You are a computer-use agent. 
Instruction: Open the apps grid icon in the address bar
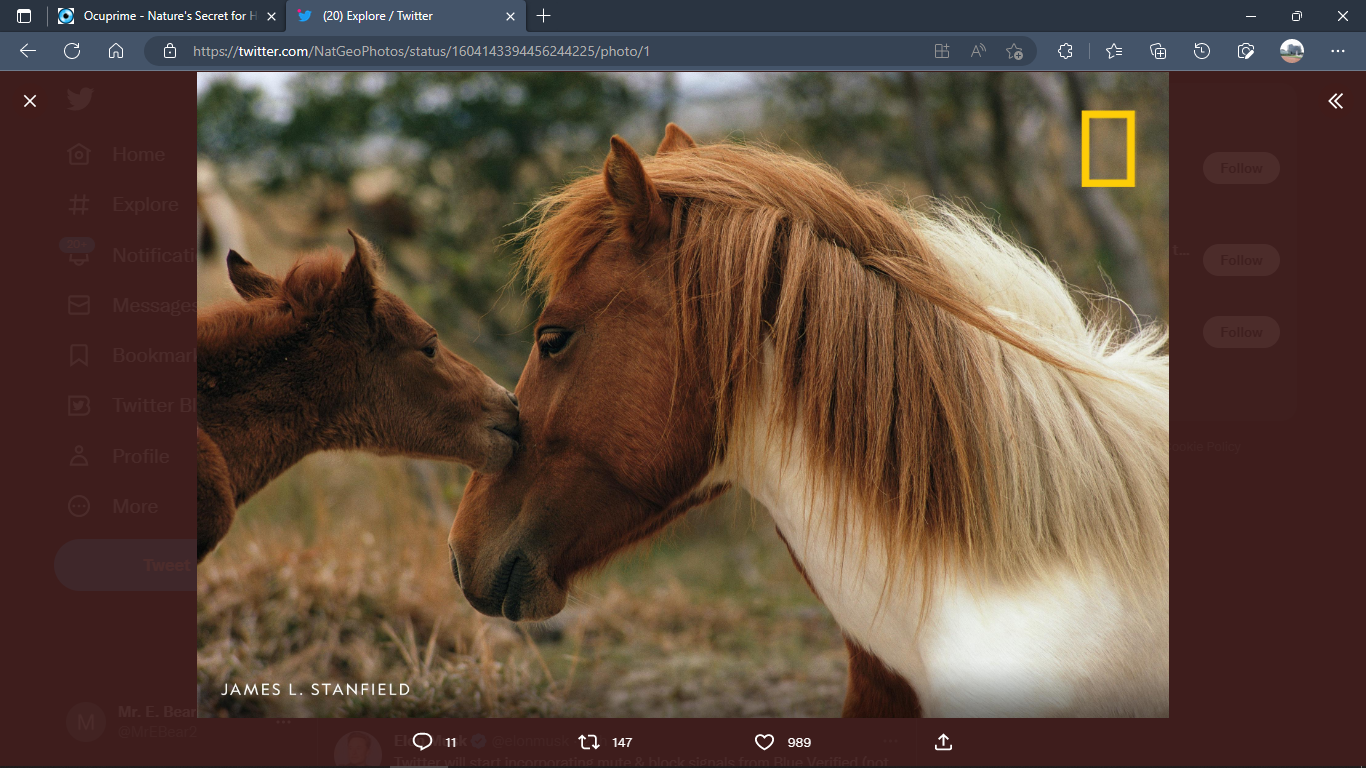pos(941,51)
